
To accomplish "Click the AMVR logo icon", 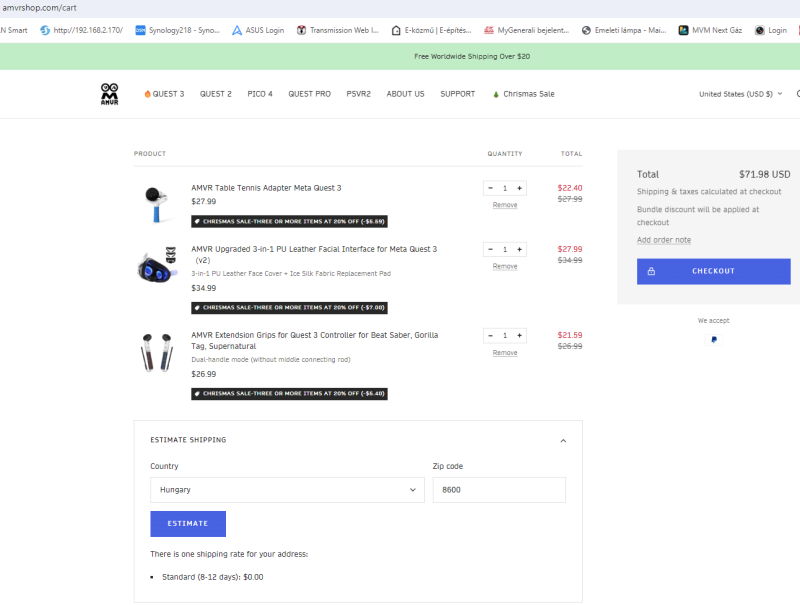I will tap(109, 94).
